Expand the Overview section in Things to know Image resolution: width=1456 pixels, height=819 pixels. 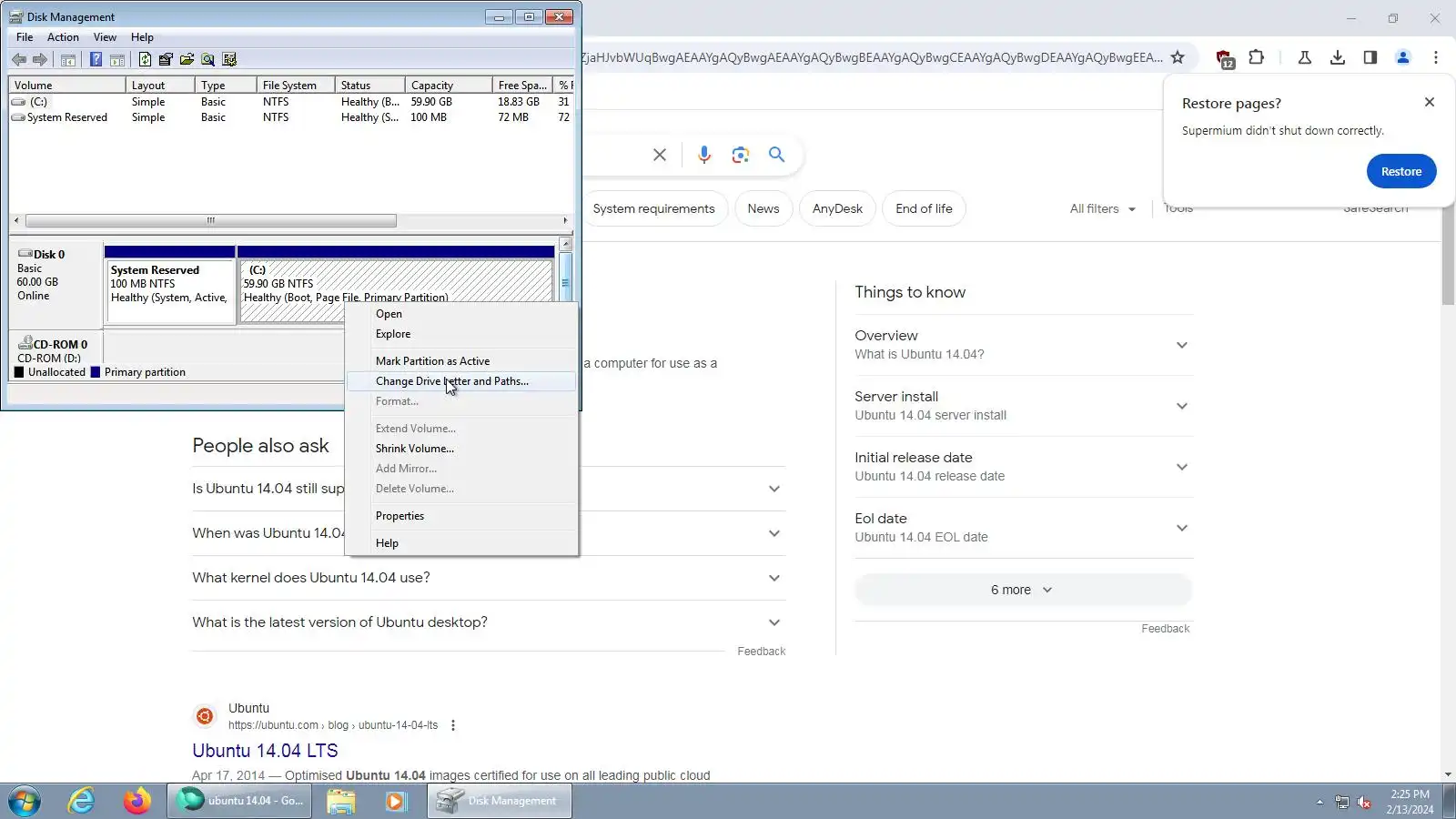(1023, 345)
